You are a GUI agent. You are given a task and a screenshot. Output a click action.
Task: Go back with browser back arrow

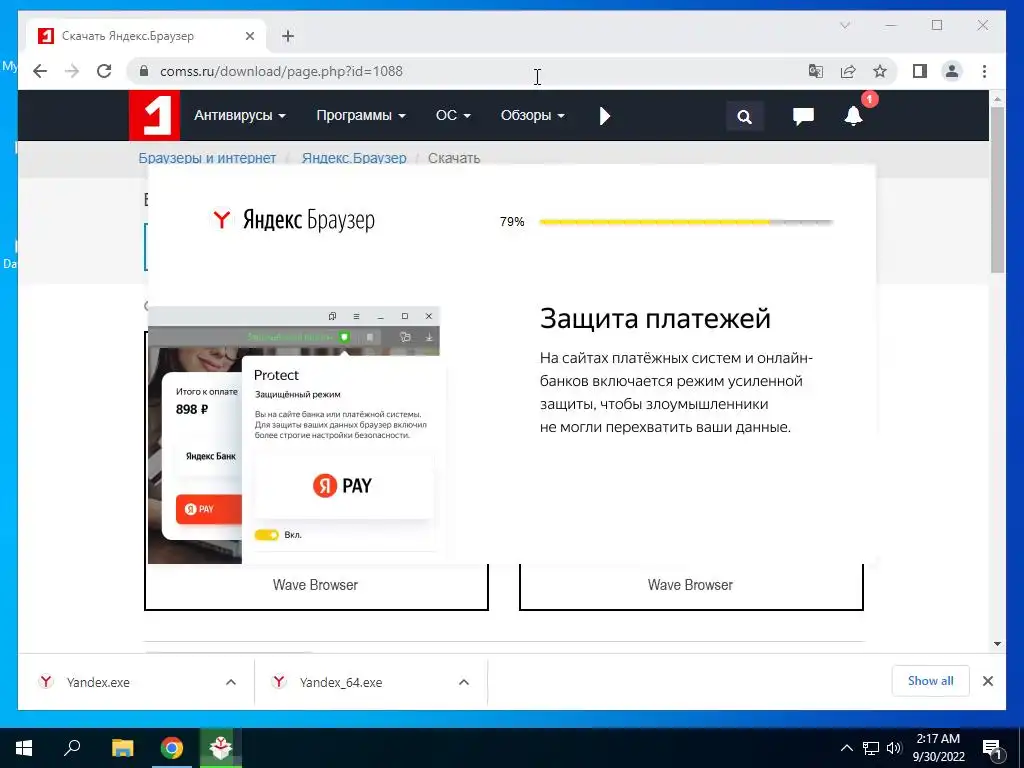[40, 71]
